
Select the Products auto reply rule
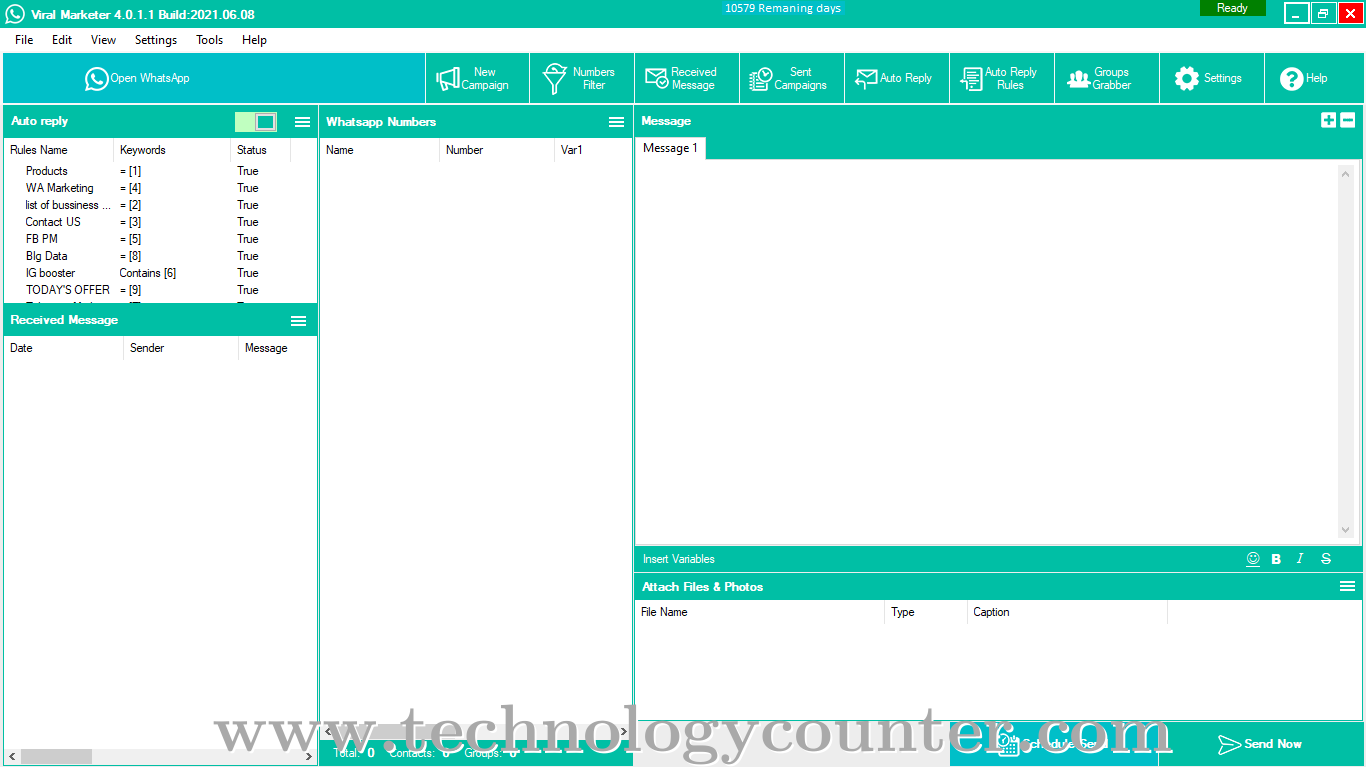160,171
